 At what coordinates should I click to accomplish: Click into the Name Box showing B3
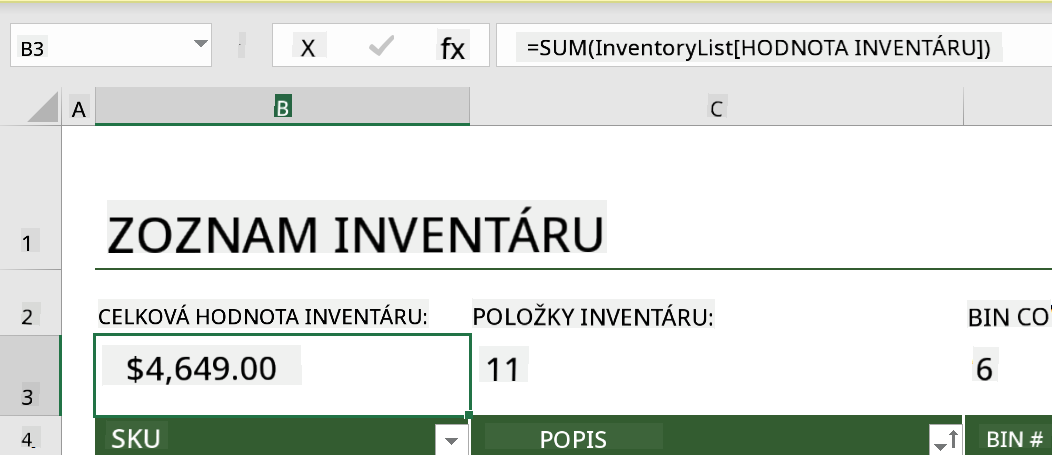101,46
